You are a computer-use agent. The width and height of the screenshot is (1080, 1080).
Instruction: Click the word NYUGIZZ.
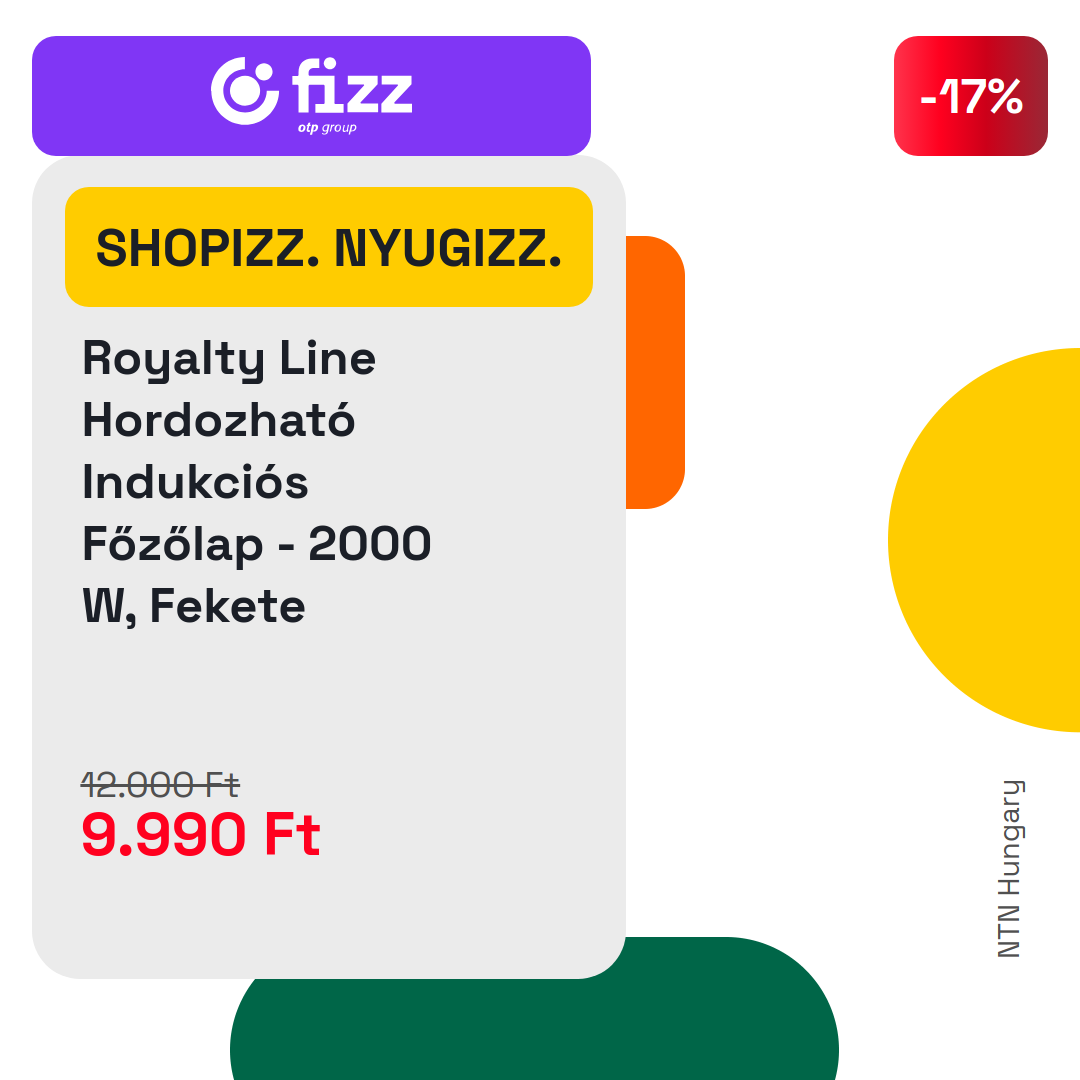tap(448, 248)
